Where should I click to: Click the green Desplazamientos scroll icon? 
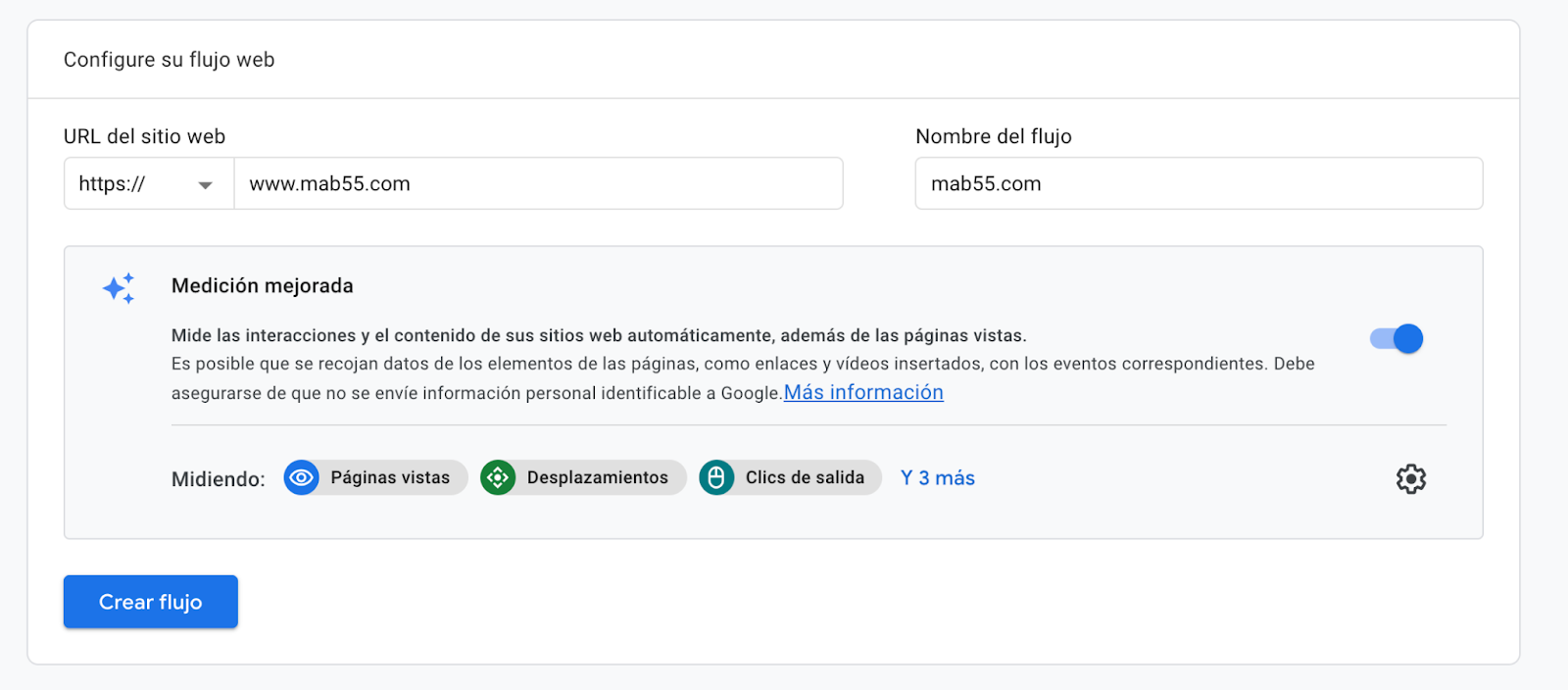pos(498,478)
